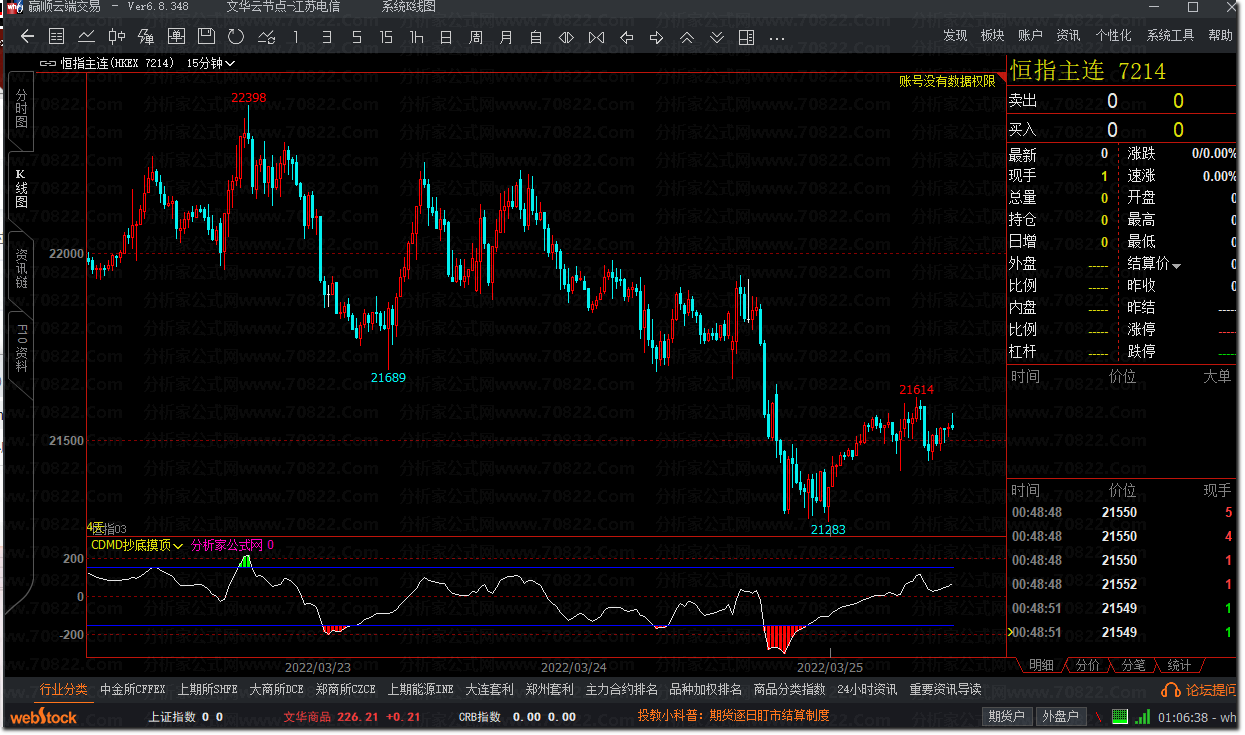Open the 发现 menu
Screen dimensions: 1245x735
pos(955,36)
